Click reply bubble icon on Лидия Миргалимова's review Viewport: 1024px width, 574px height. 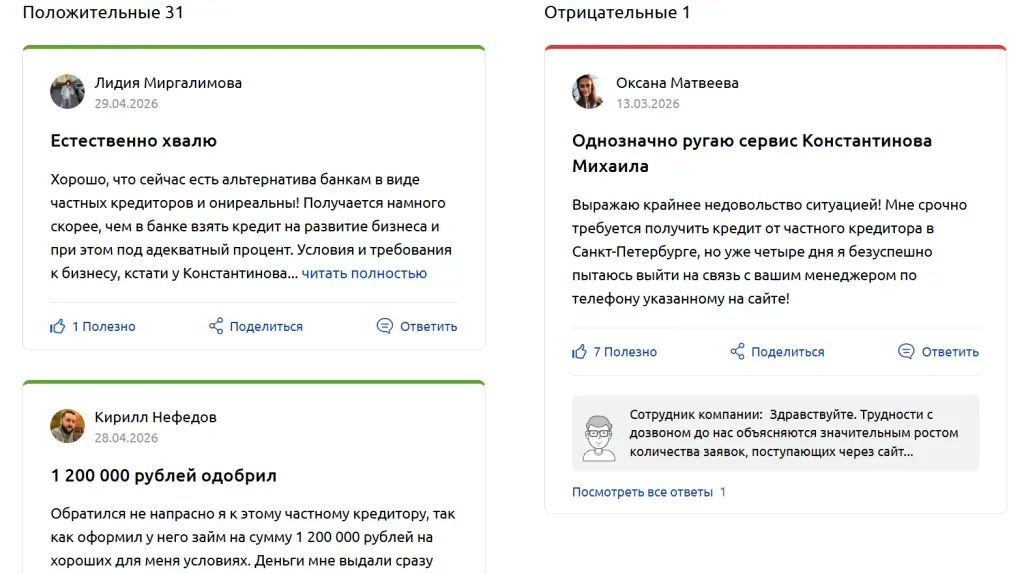(385, 325)
